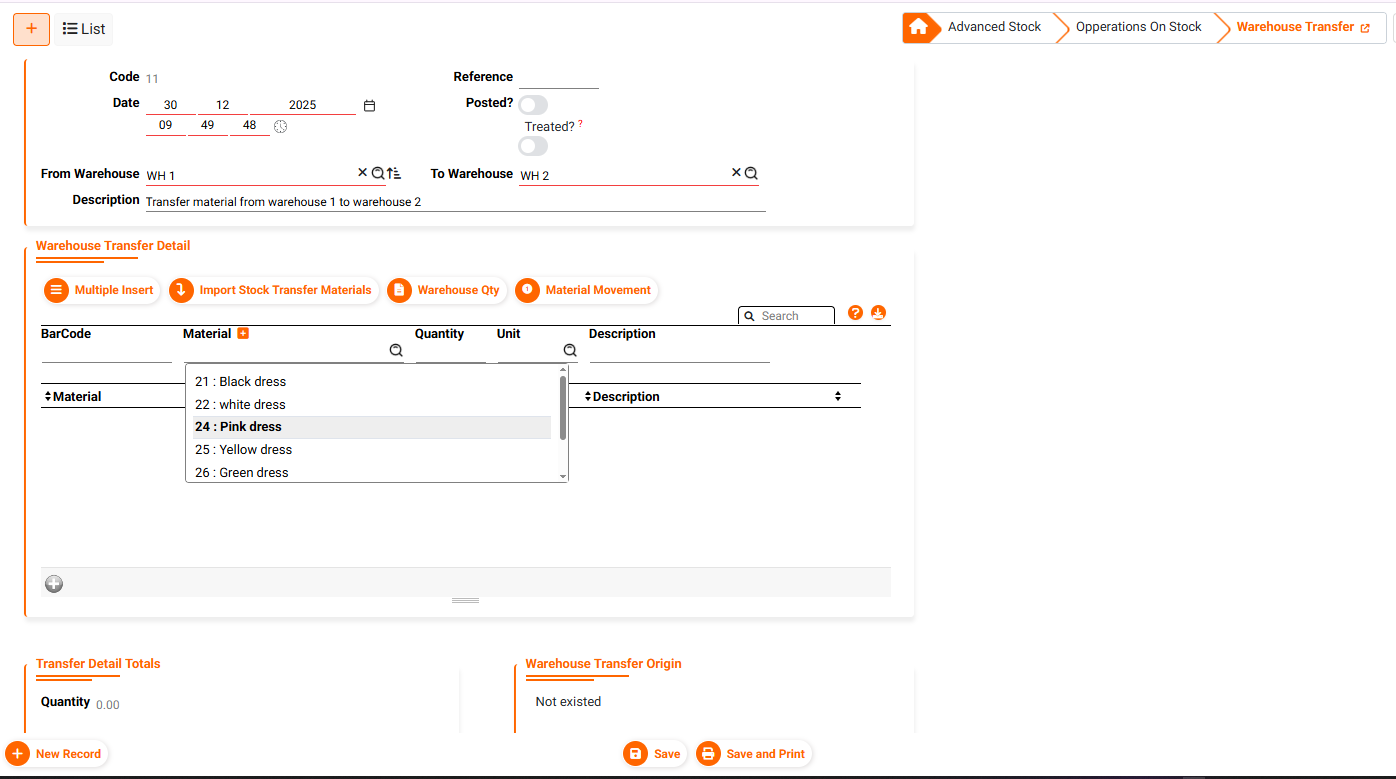
Task: Toggle the Posted switch
Action: [x=533, y=105]
